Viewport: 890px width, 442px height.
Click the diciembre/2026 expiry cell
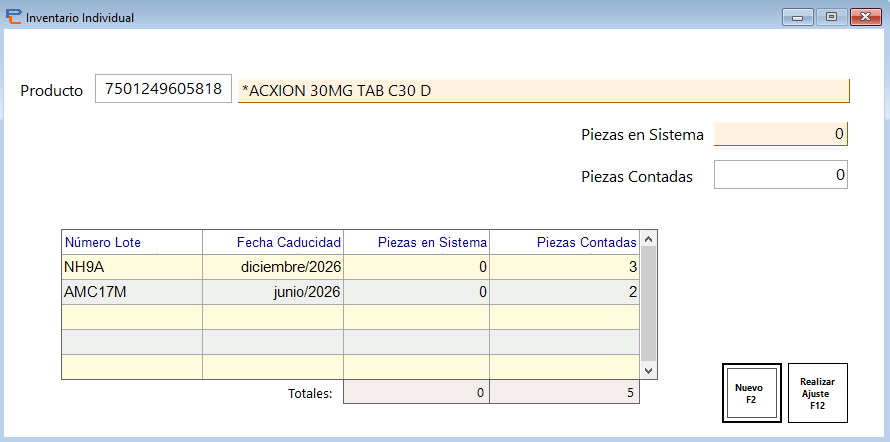[x=273, y=267]
